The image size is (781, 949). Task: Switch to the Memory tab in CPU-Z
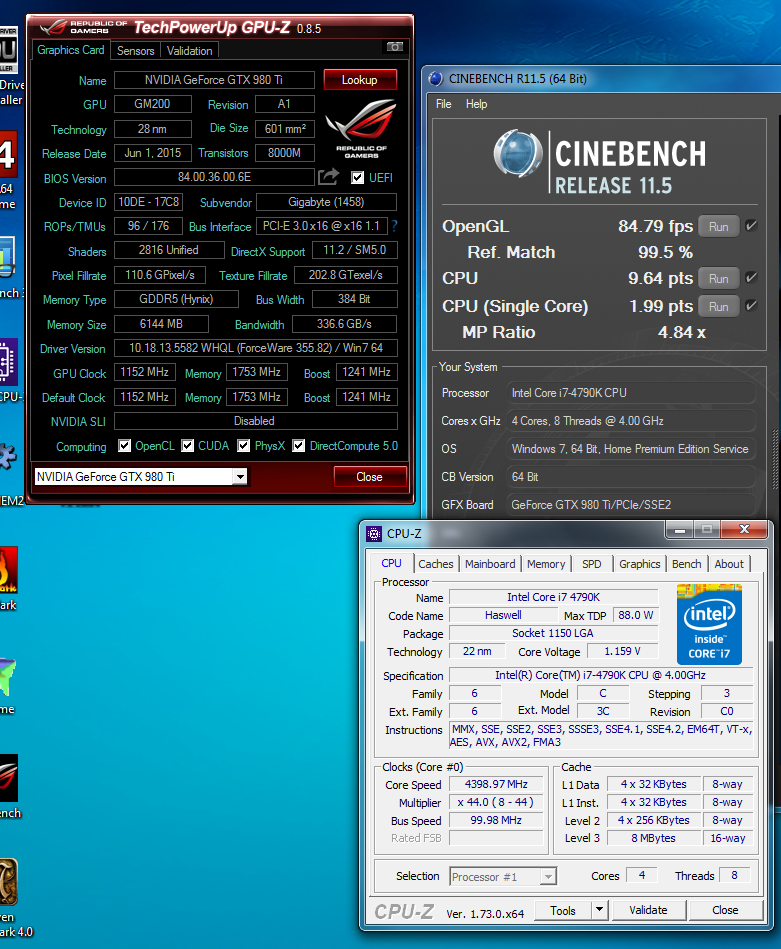[x=546, y=564]
